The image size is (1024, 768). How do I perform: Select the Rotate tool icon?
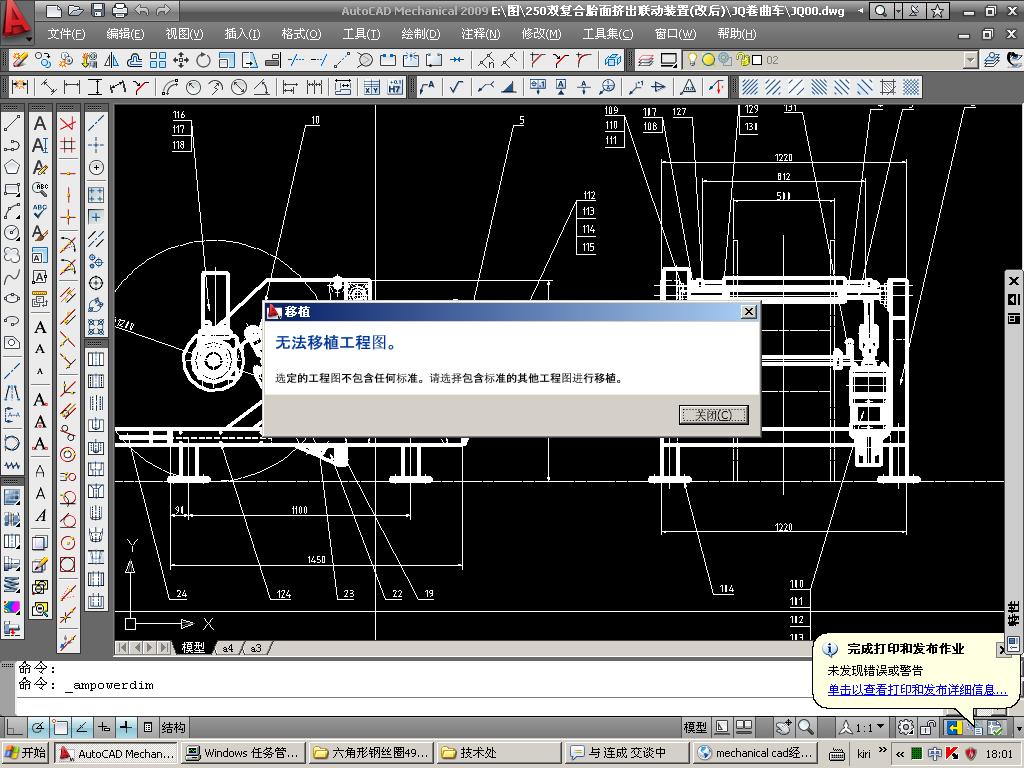coord(203,61)
